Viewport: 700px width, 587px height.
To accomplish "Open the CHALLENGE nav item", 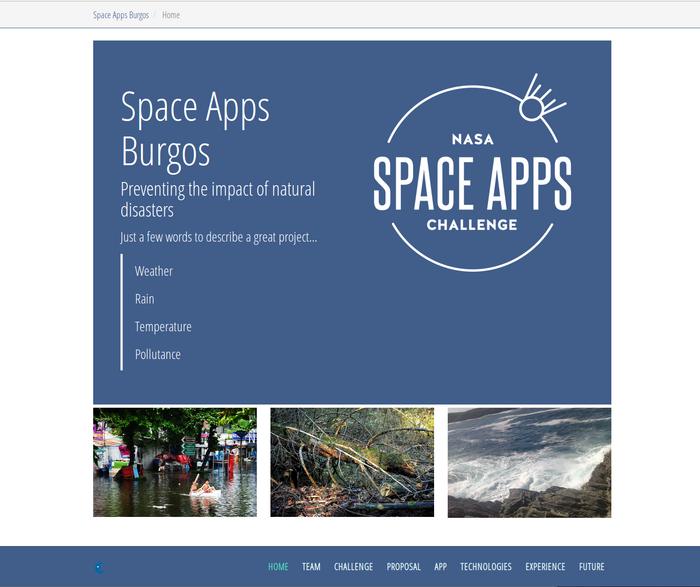I will pos(353,567).
